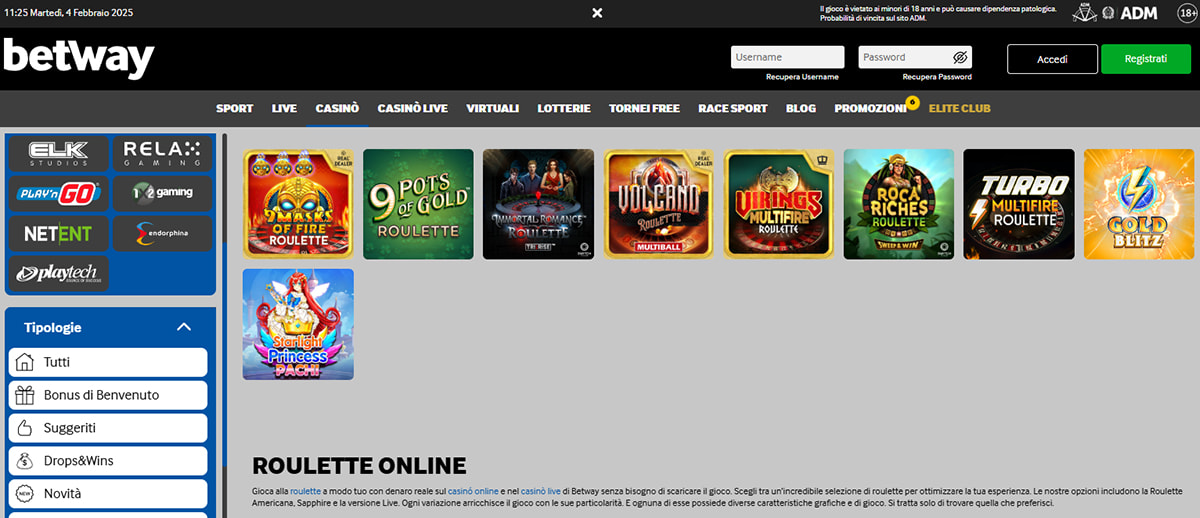Screen dimensions: 1200x518
Task: Click the roulette link in description
Action: [305, 492]
